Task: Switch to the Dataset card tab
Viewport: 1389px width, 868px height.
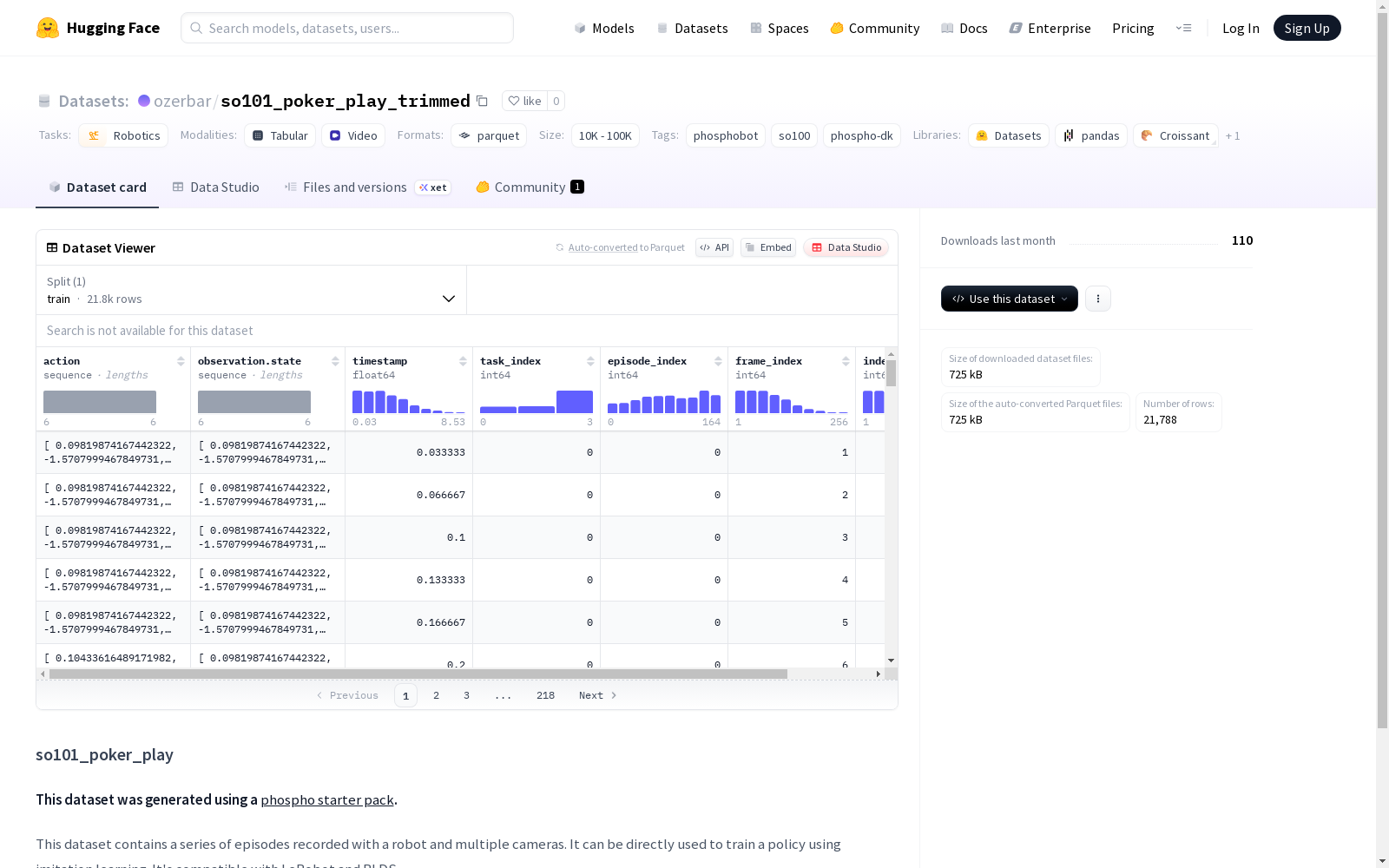Action: point(97,187)
